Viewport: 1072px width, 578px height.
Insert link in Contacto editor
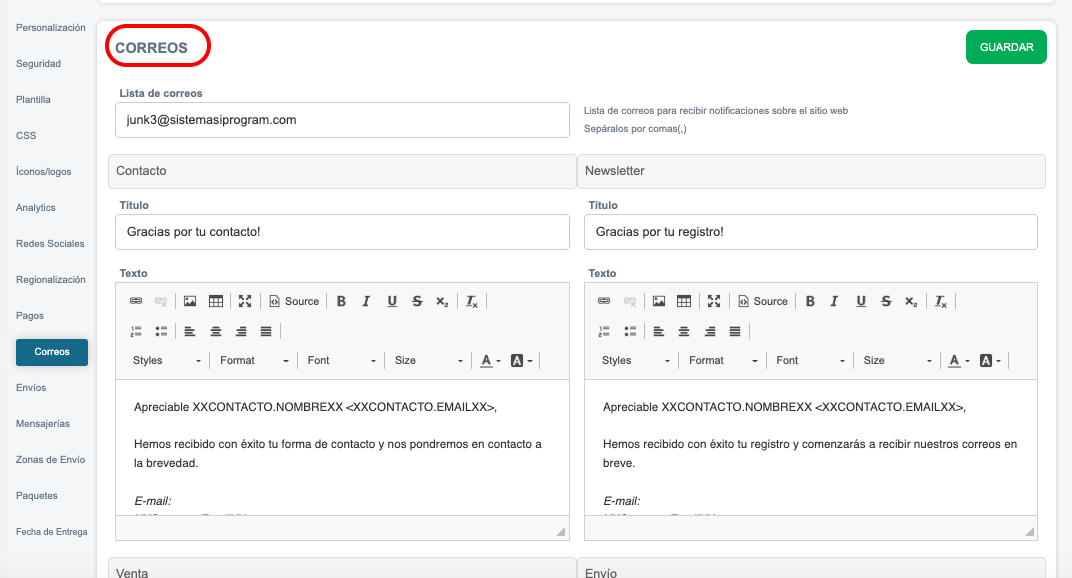point(136,301)
